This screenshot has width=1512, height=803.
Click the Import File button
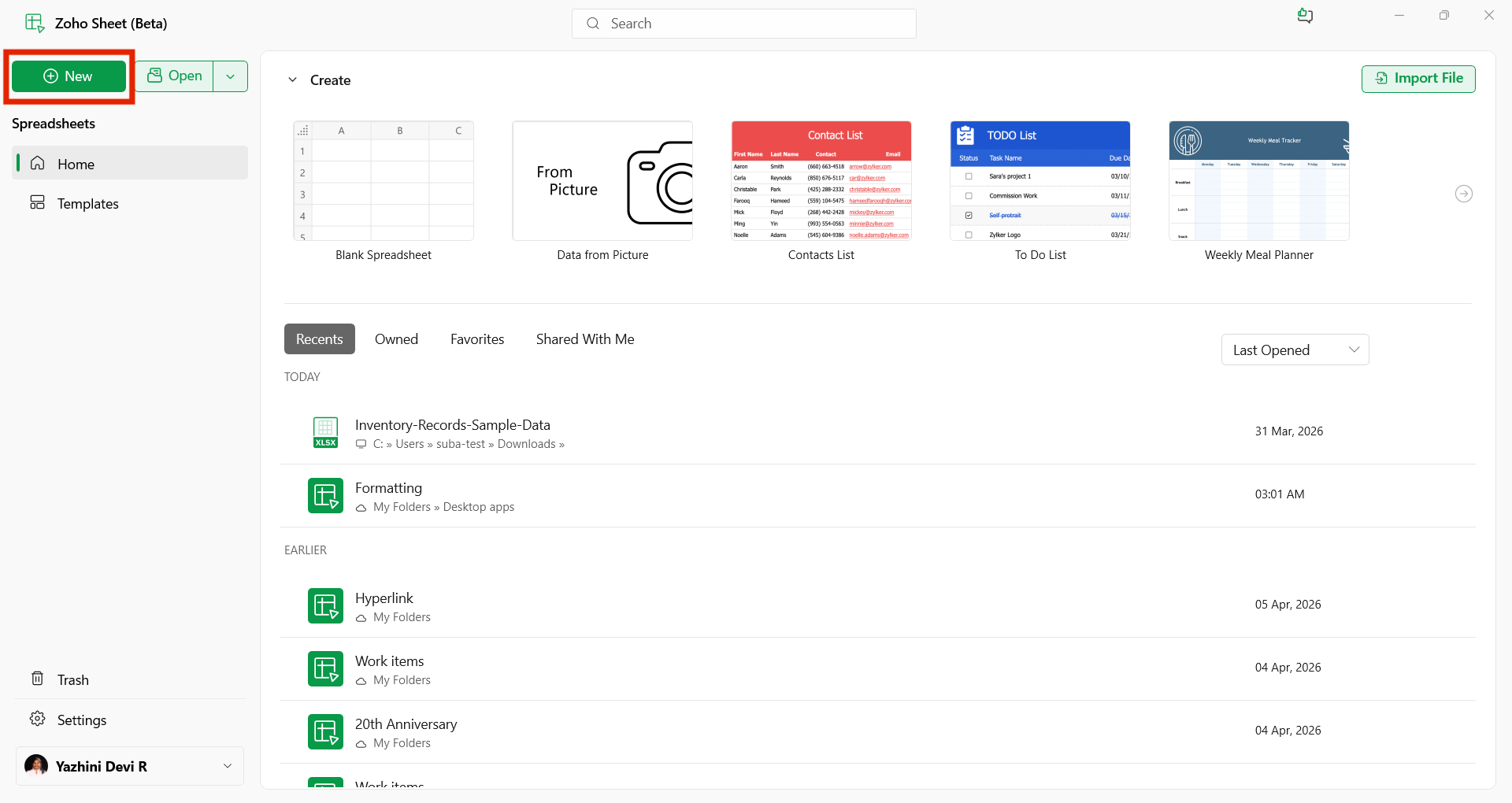pos(1418,78)
